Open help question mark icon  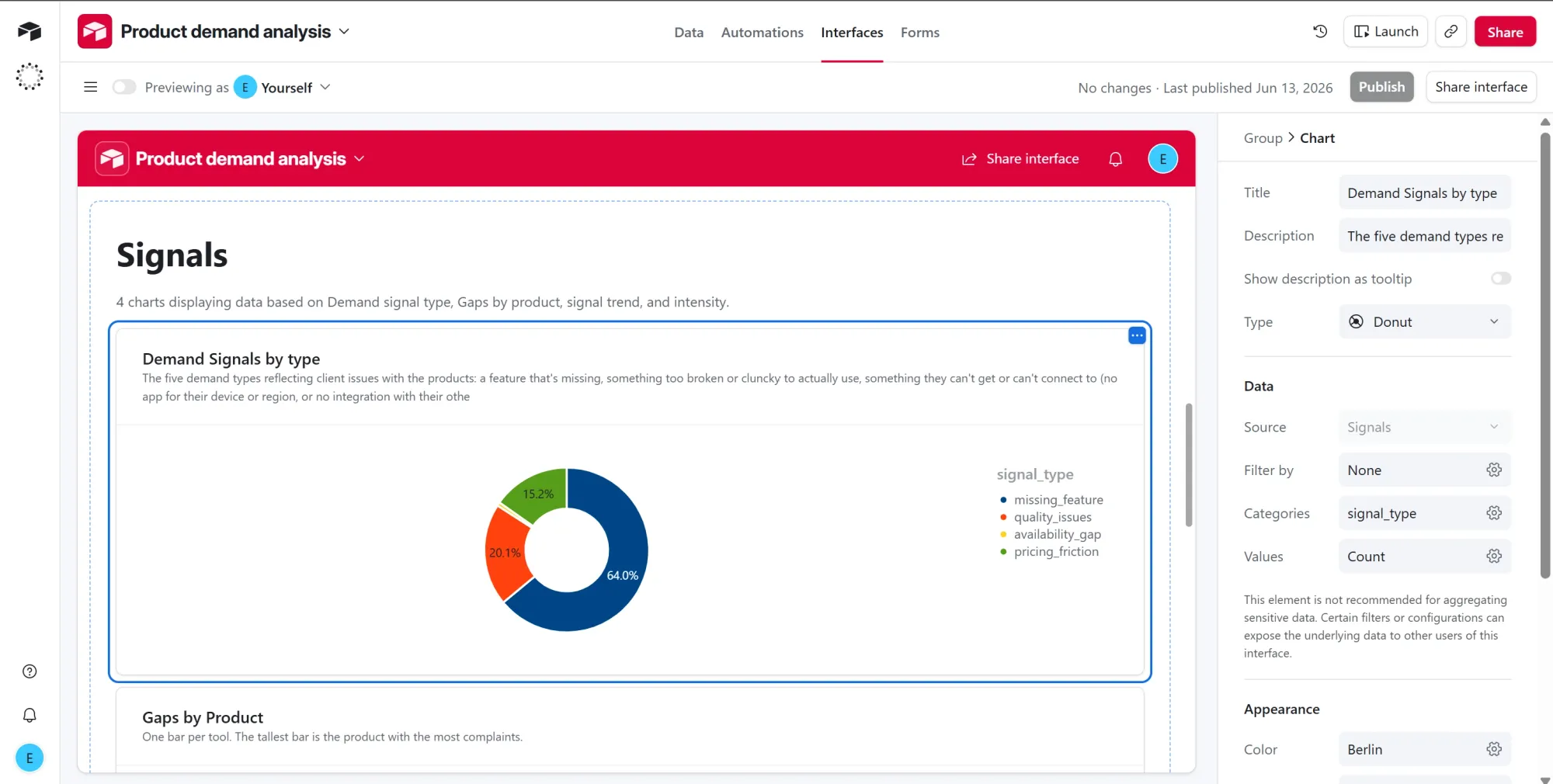pos(30,671)
